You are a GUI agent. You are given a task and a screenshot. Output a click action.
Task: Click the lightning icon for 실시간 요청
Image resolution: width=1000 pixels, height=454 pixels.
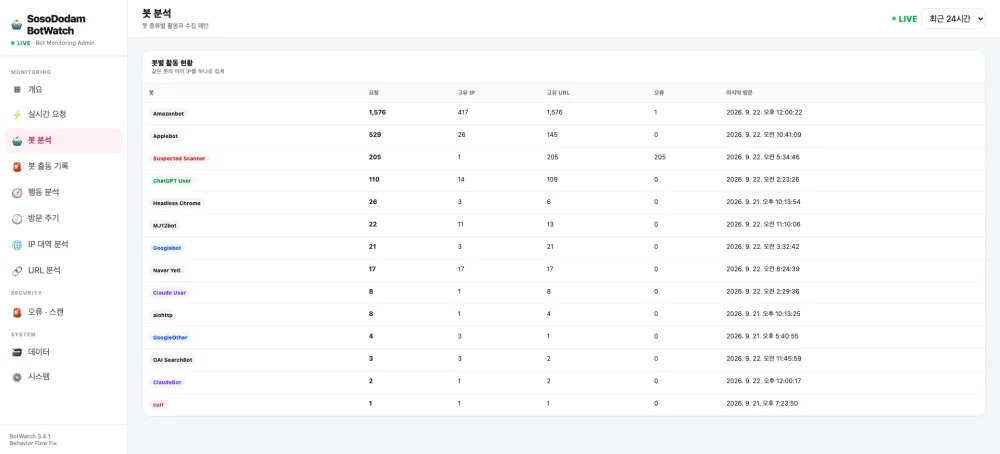(17, 115)
